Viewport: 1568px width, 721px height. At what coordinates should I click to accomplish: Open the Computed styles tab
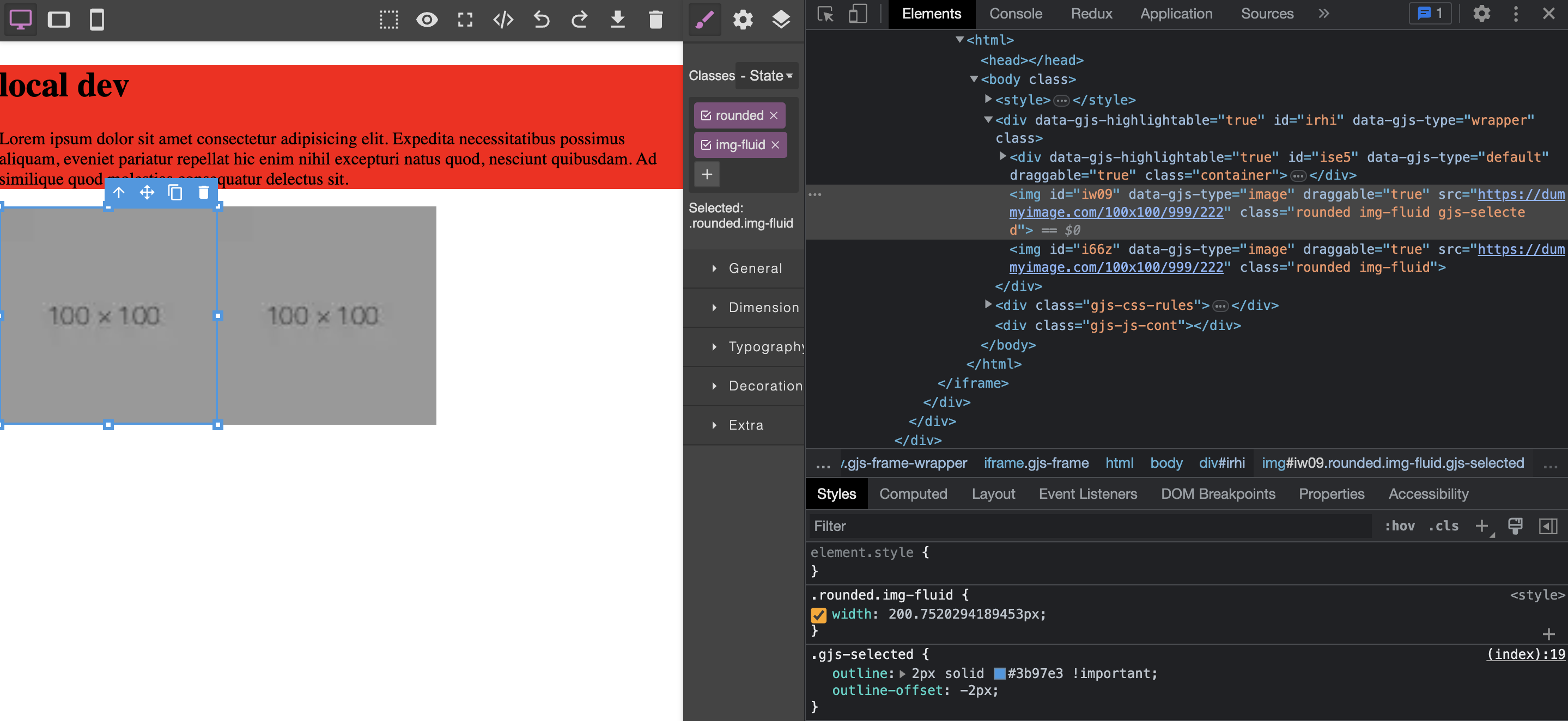click(913, 493)
